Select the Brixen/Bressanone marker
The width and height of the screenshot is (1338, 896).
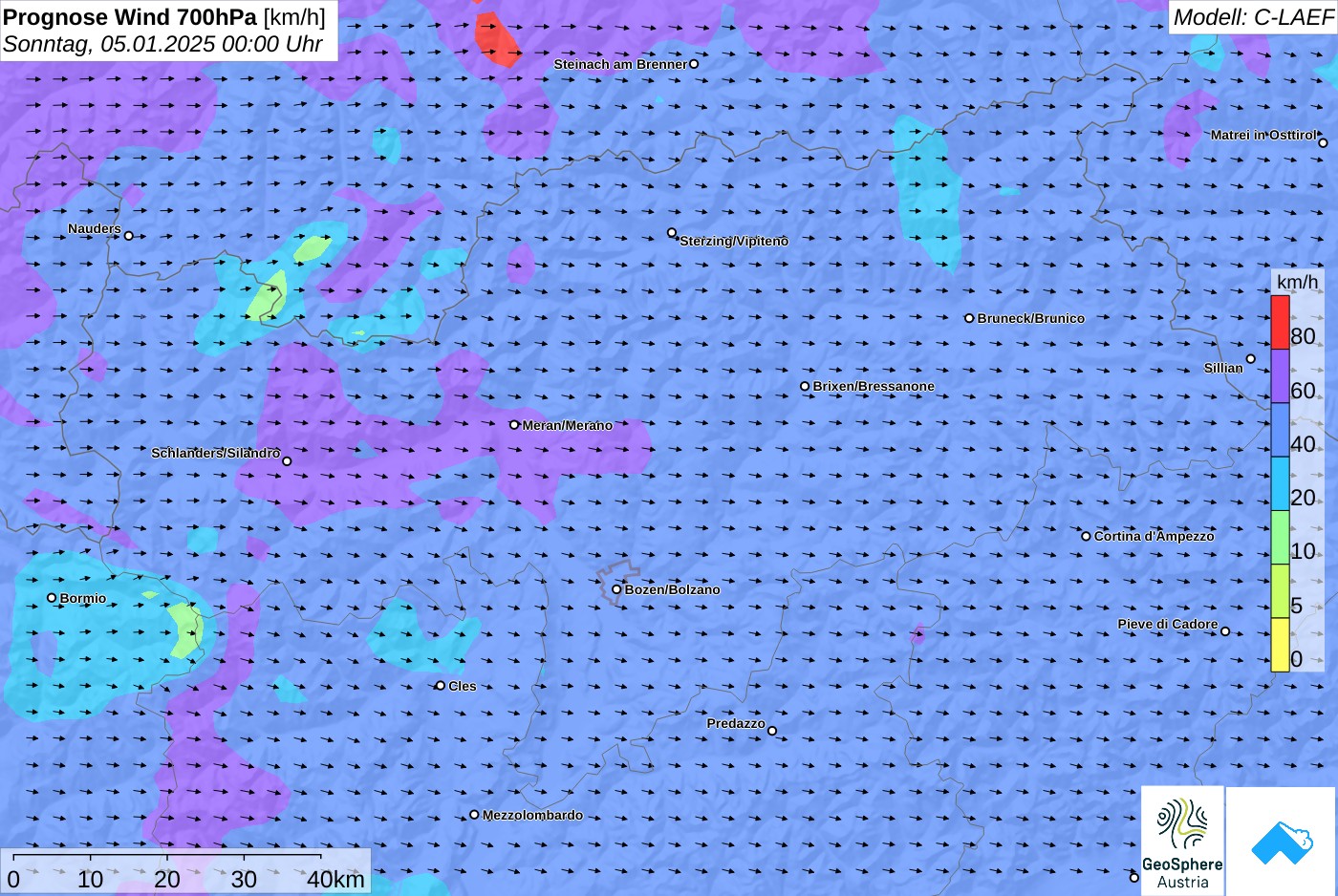(x=805, y=386)
